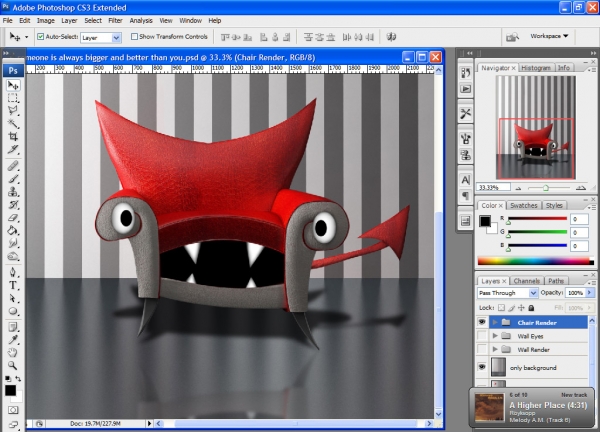Select the Brush tool
The width and height of the screenshot is (600, 432).
13,179
